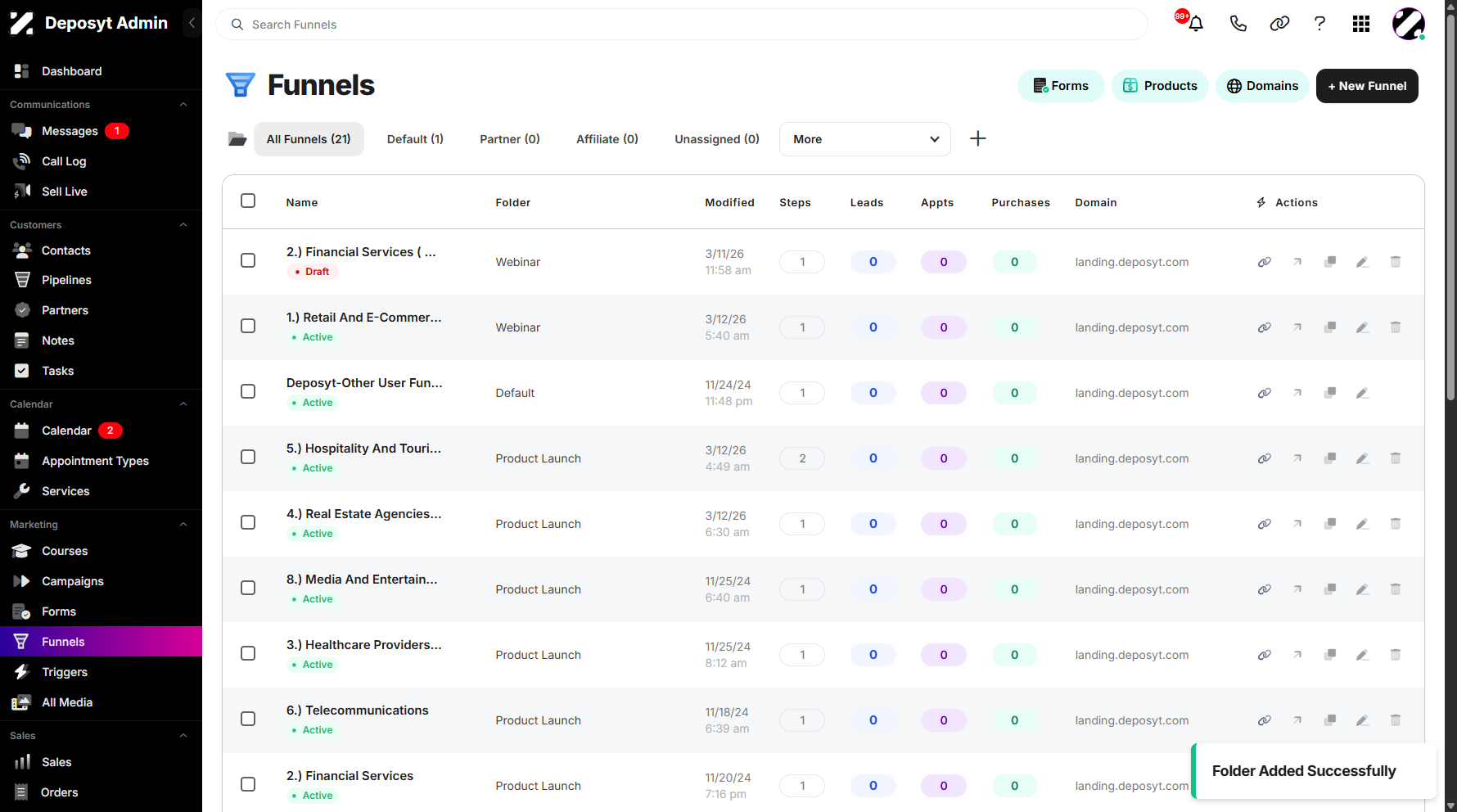Screen dimensions: 1457x812
Task: Collapse the Calendar sidebar section
Action: pos(183,404)
